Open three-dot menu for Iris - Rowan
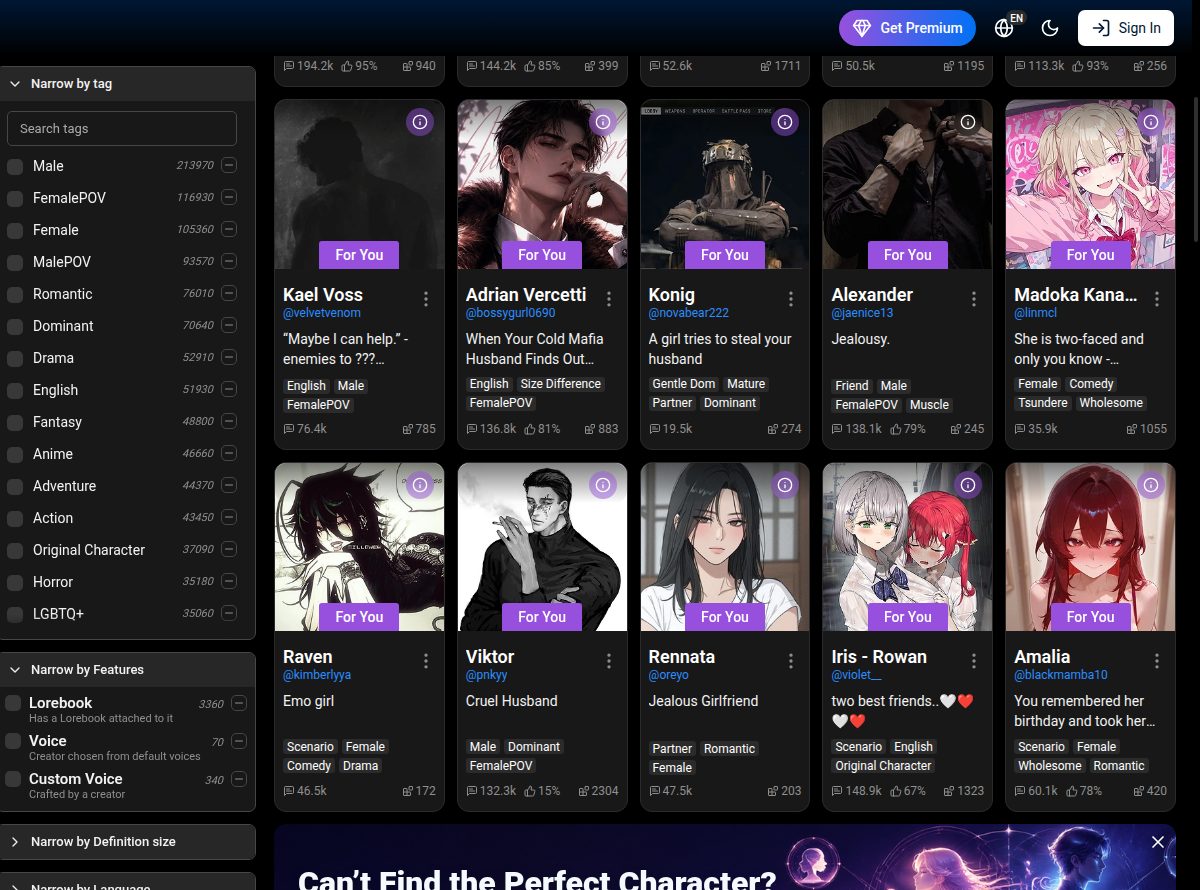This screenshot has width=1200, height=890. (974, 661)
